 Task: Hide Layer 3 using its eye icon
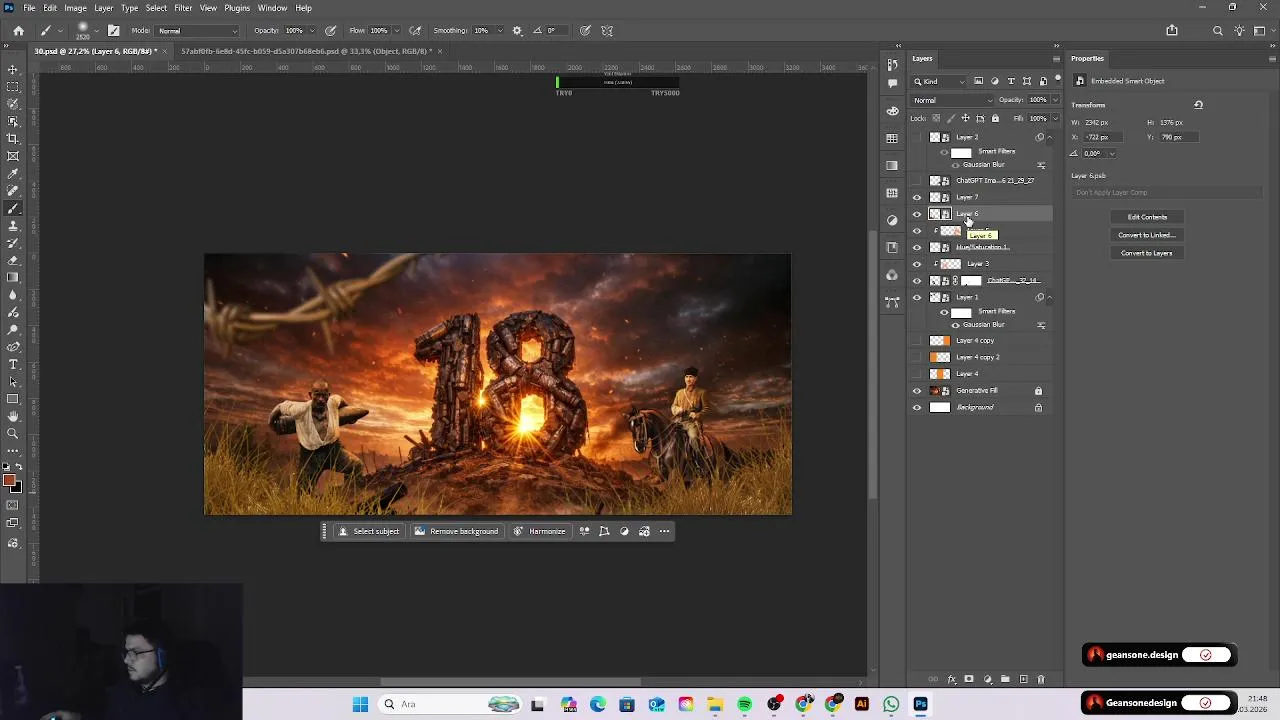[917, 264]
